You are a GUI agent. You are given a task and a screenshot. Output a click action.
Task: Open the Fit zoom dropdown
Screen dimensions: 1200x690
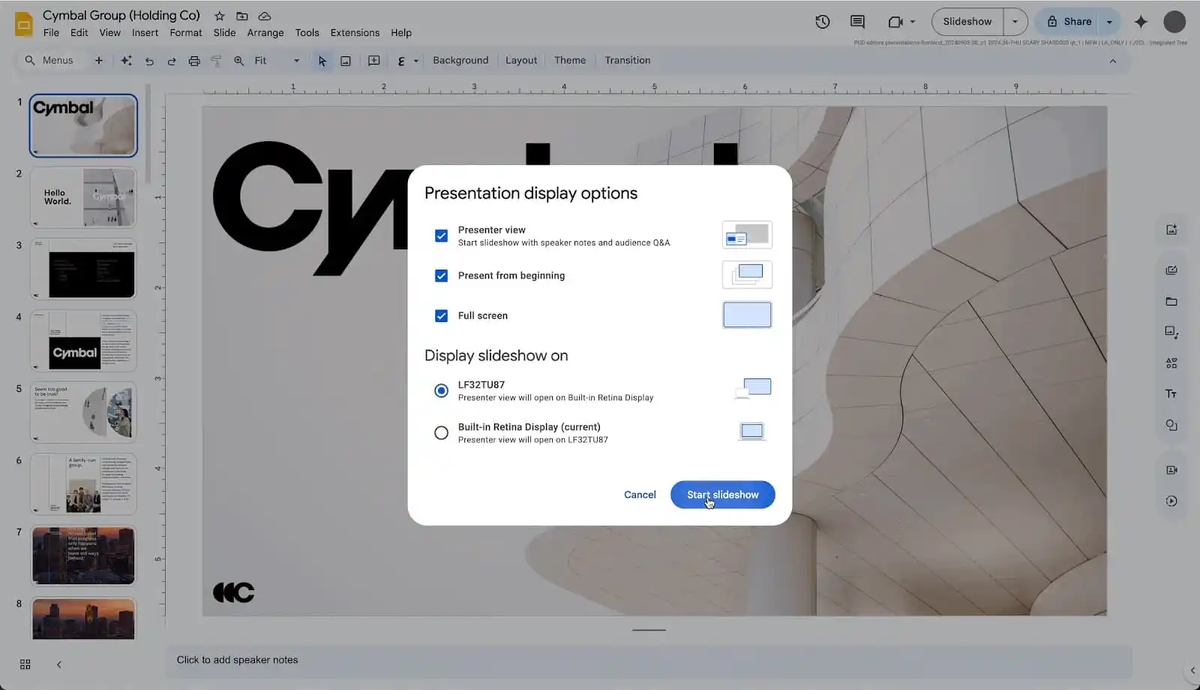pos(275,61)
